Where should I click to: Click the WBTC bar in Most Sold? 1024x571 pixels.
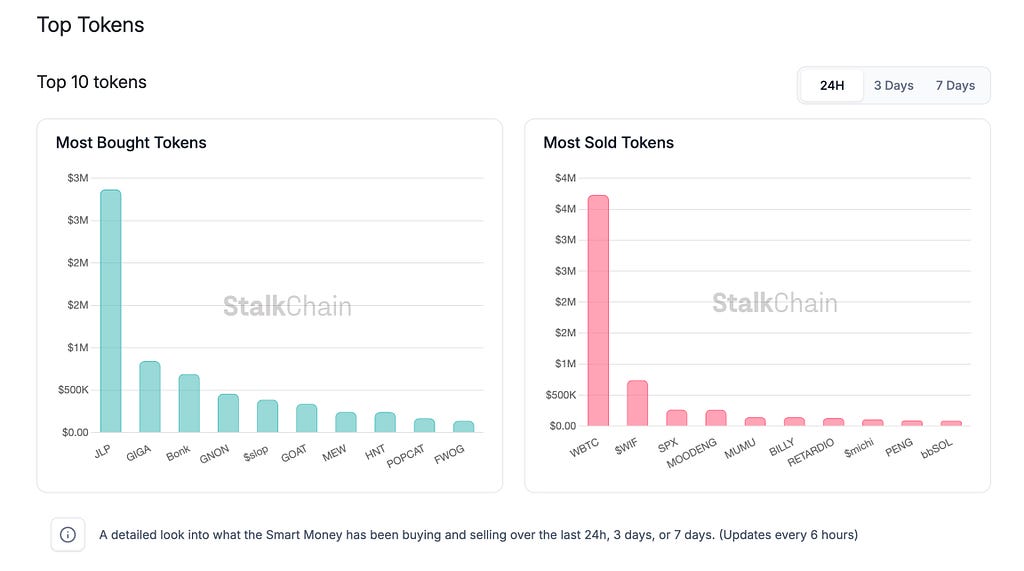(x=598, y=310)
